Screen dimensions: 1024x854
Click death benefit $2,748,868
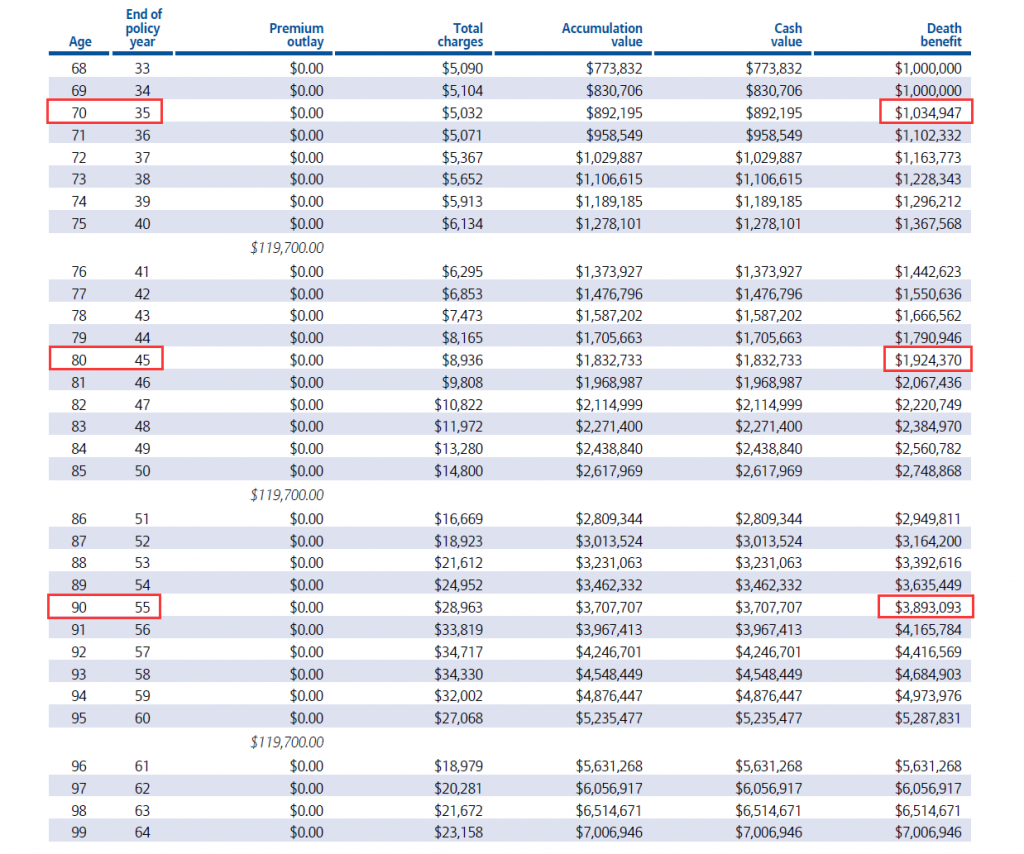pyautogui.click(x=927, y=471)
